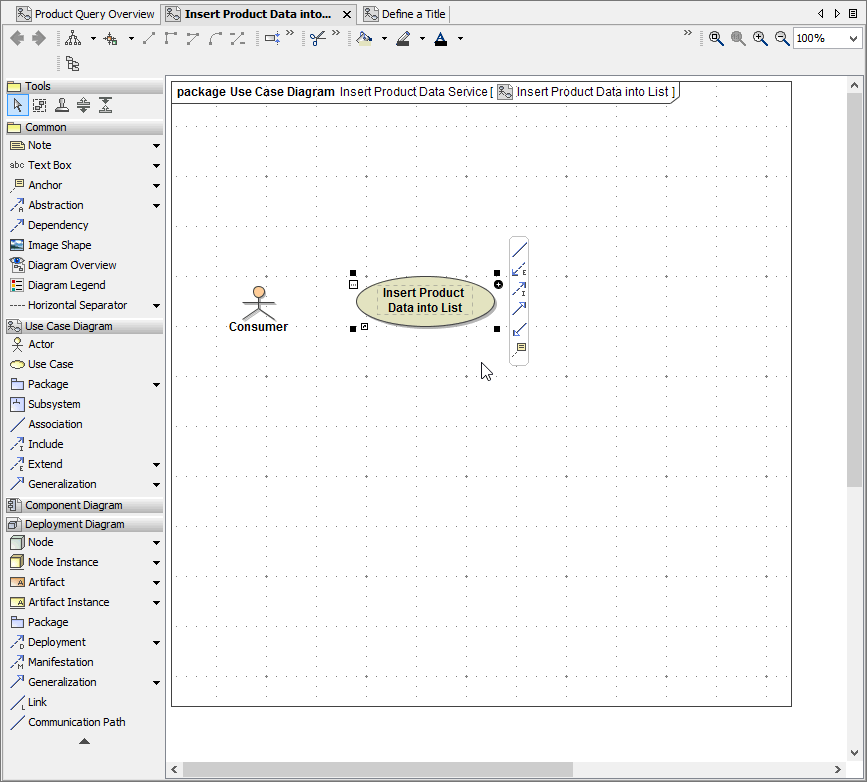Click the Back navigation arrow
The image size is (867, 782).
click(x=17, y=38)
